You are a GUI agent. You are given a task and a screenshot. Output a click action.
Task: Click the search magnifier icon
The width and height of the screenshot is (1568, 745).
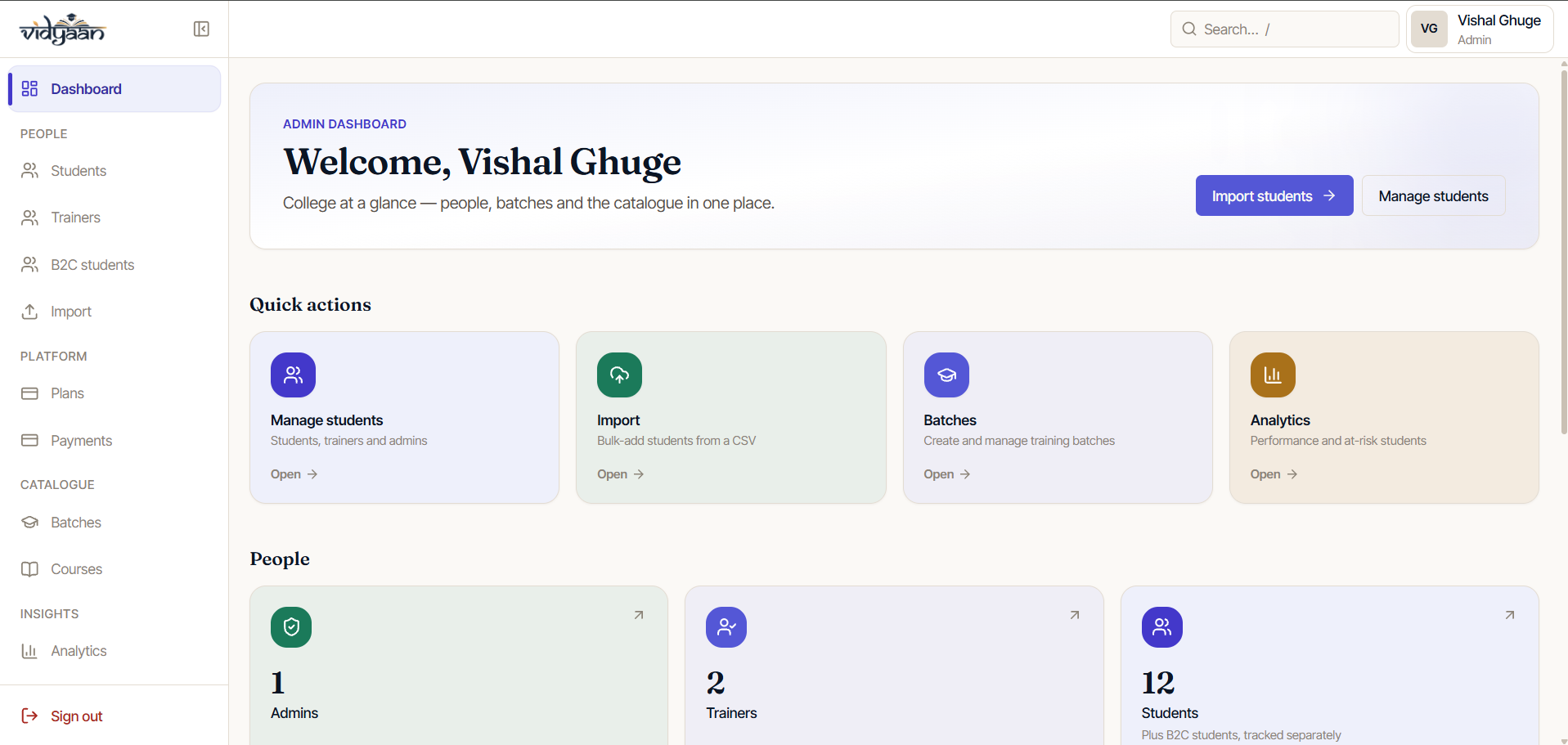pos(1189,29)
